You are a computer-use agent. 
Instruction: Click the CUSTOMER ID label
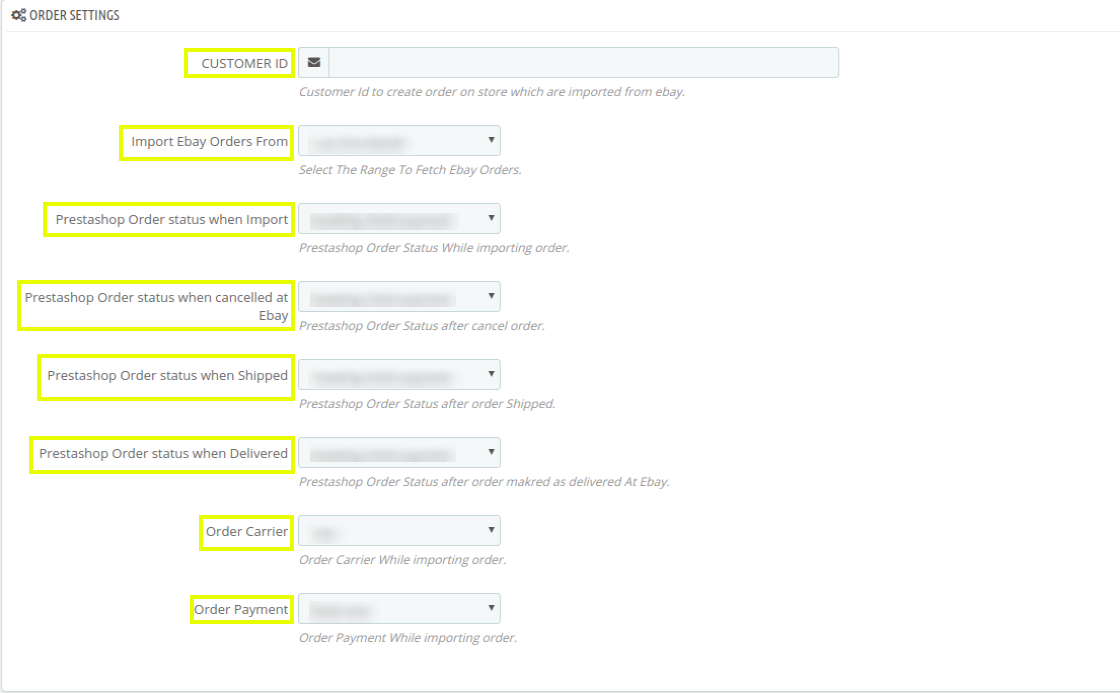(x=244, y=64)
